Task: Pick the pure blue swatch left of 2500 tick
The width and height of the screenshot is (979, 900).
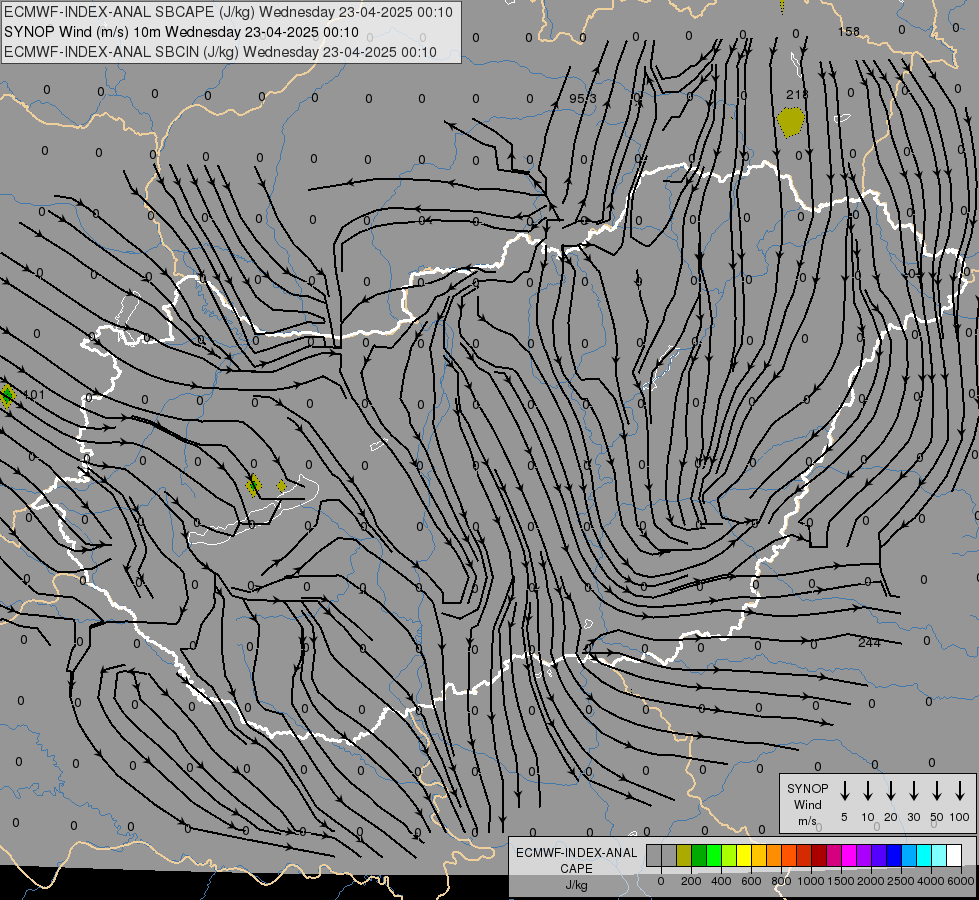Action: click(x=894, y=855)
